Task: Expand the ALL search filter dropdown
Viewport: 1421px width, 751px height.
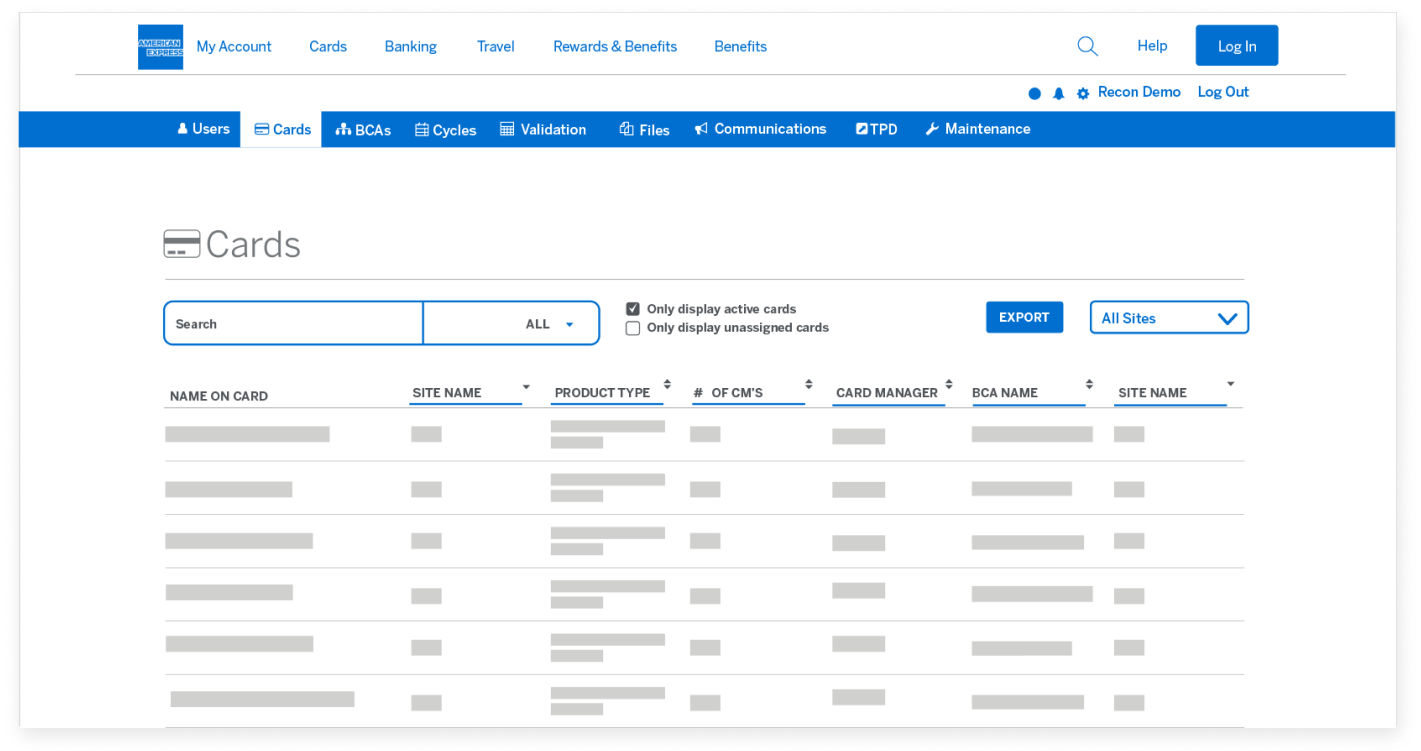Action: pos(550,324)
